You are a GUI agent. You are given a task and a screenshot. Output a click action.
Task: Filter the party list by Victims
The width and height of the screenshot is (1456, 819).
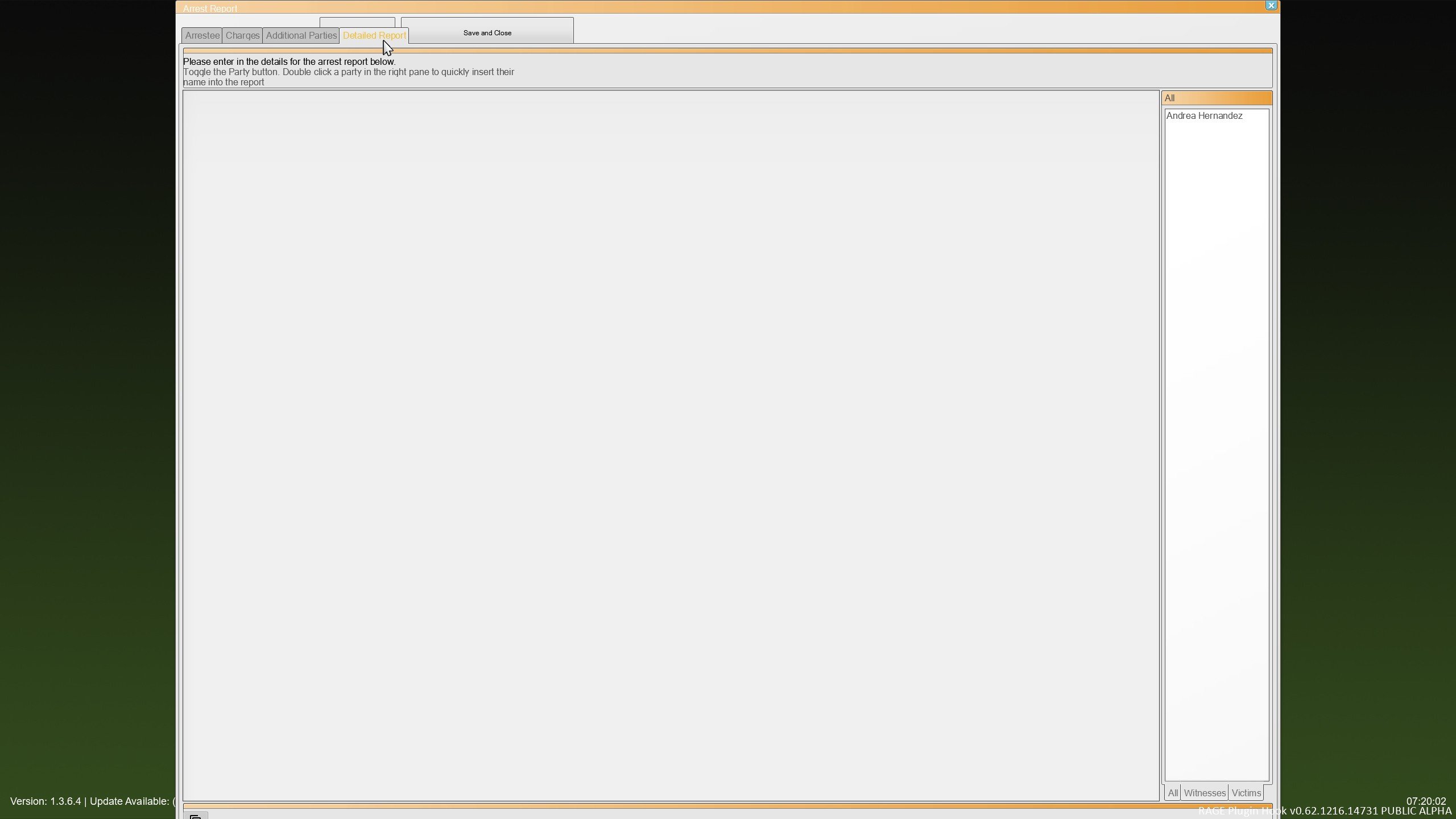coord(1246,793)
